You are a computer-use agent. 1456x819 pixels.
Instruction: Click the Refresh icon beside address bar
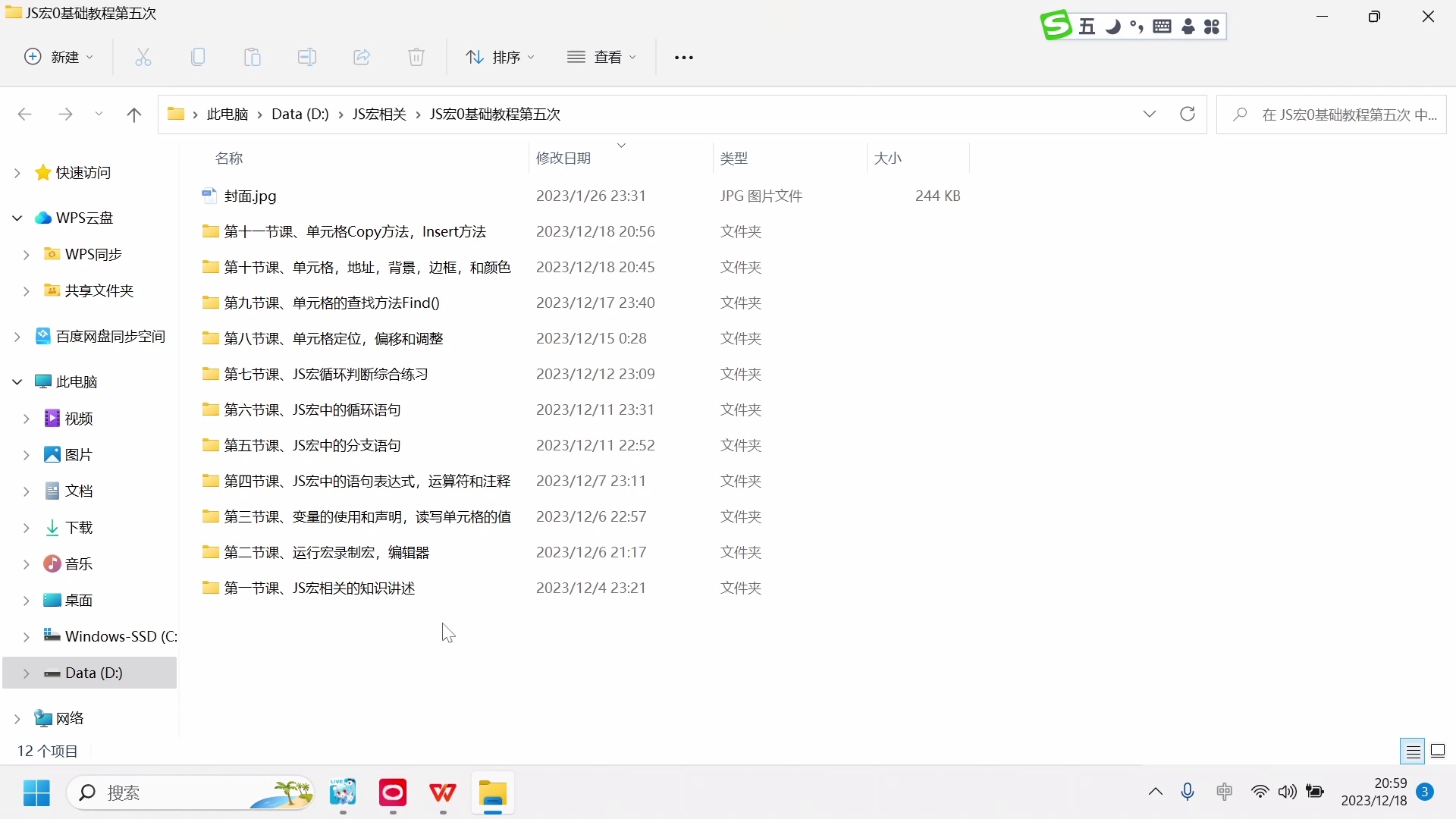(x=1188, y=114)
